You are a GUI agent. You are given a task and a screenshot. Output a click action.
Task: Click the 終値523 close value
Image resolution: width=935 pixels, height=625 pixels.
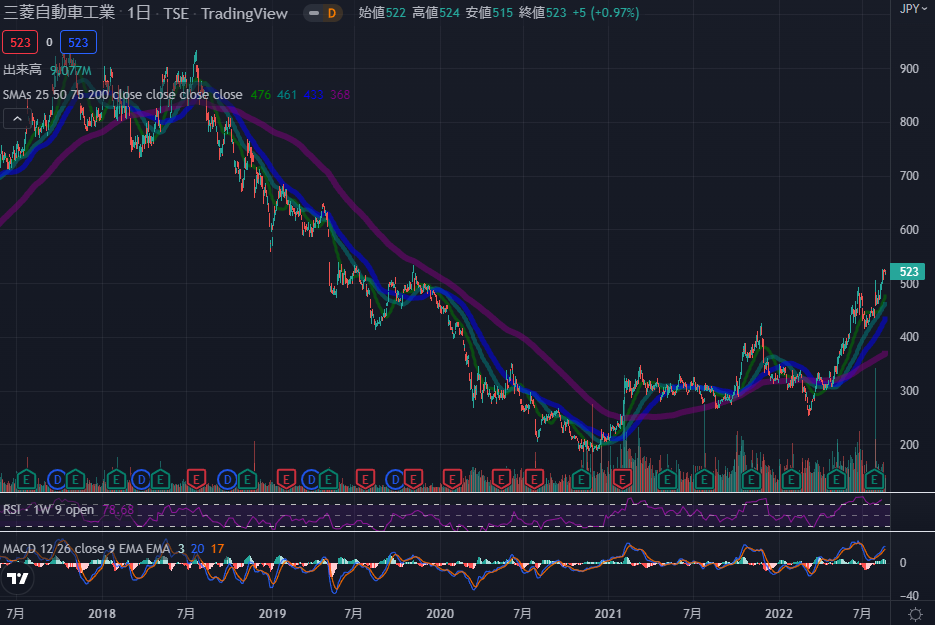(x=542, y=13)
